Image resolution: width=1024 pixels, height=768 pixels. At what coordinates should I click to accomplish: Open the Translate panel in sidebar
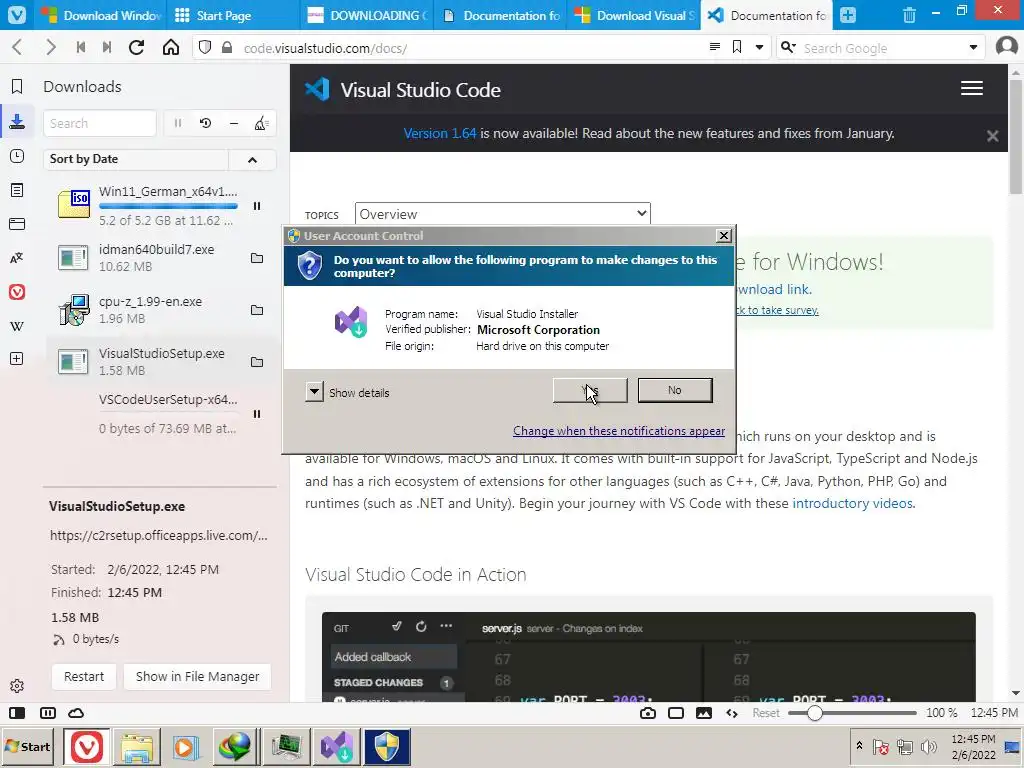point(17,258)
